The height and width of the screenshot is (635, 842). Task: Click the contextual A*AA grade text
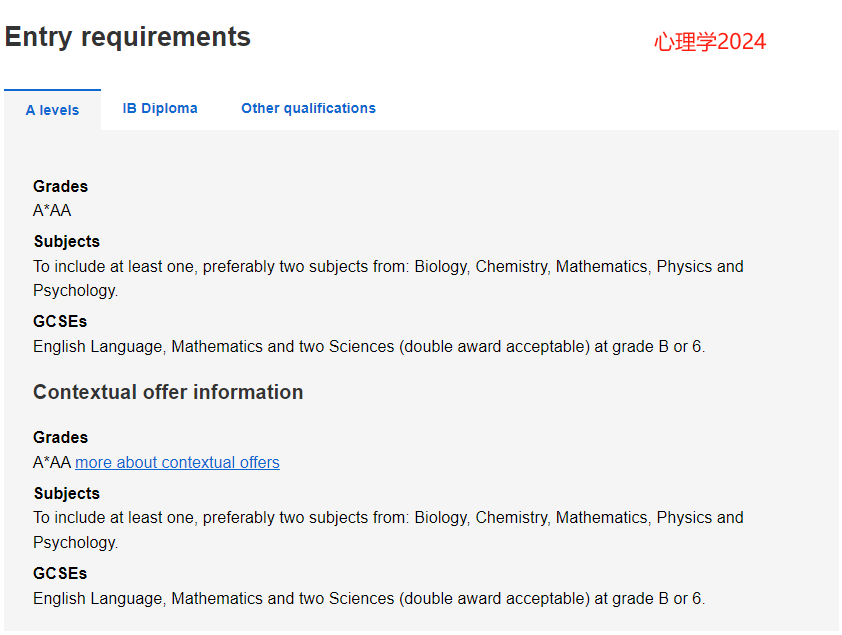(52, 462)
